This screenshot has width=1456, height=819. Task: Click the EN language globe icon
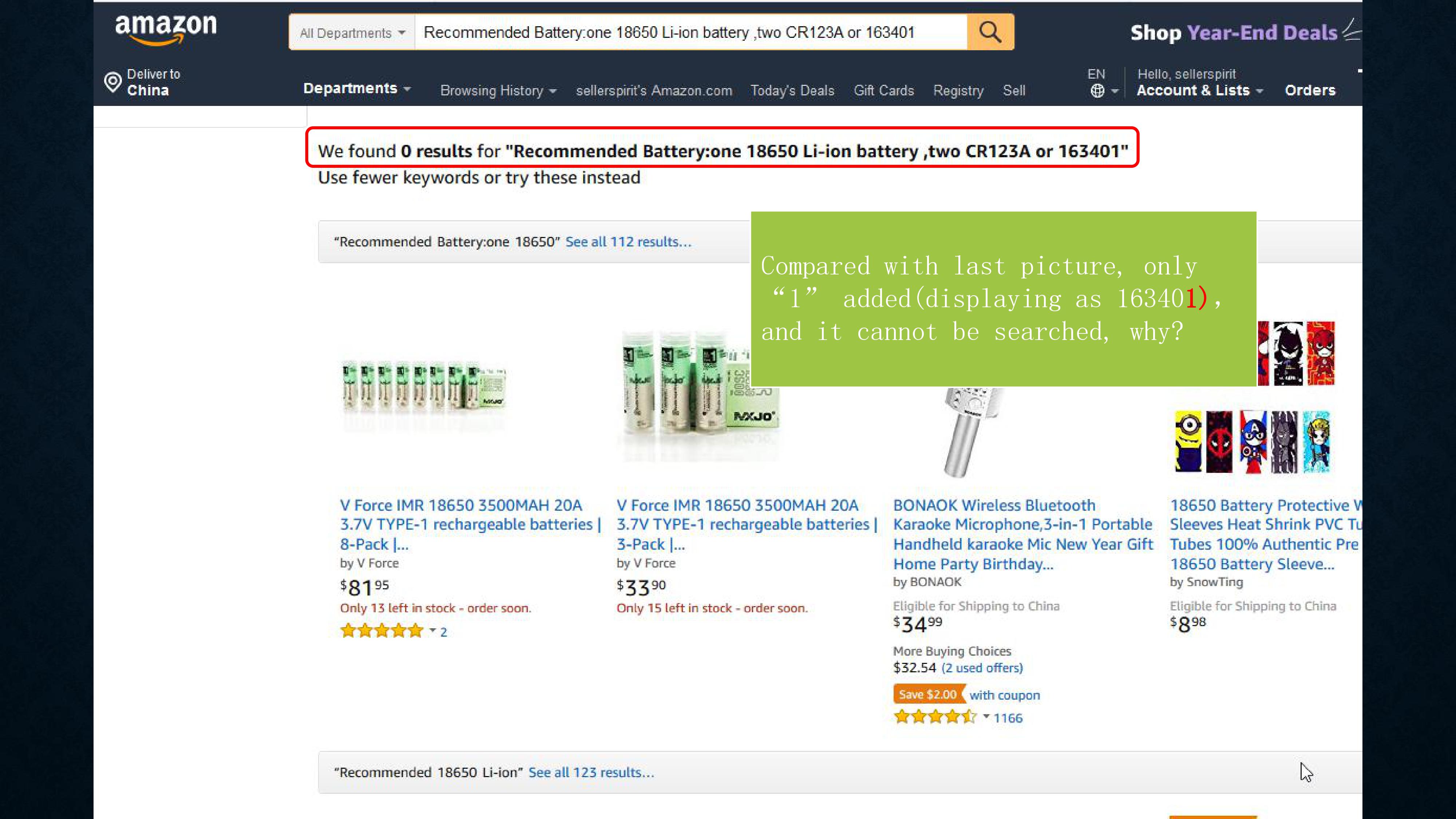[x=1097, y=90]
